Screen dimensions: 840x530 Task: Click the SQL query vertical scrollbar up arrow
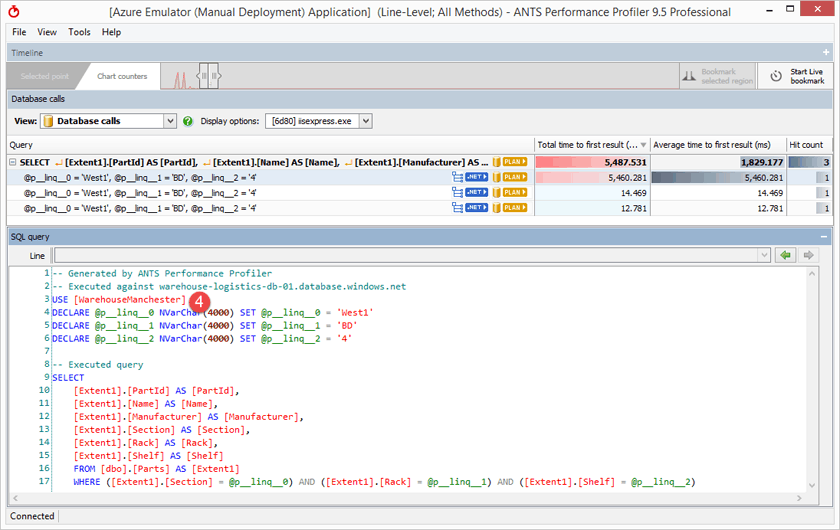click(812, 273)
